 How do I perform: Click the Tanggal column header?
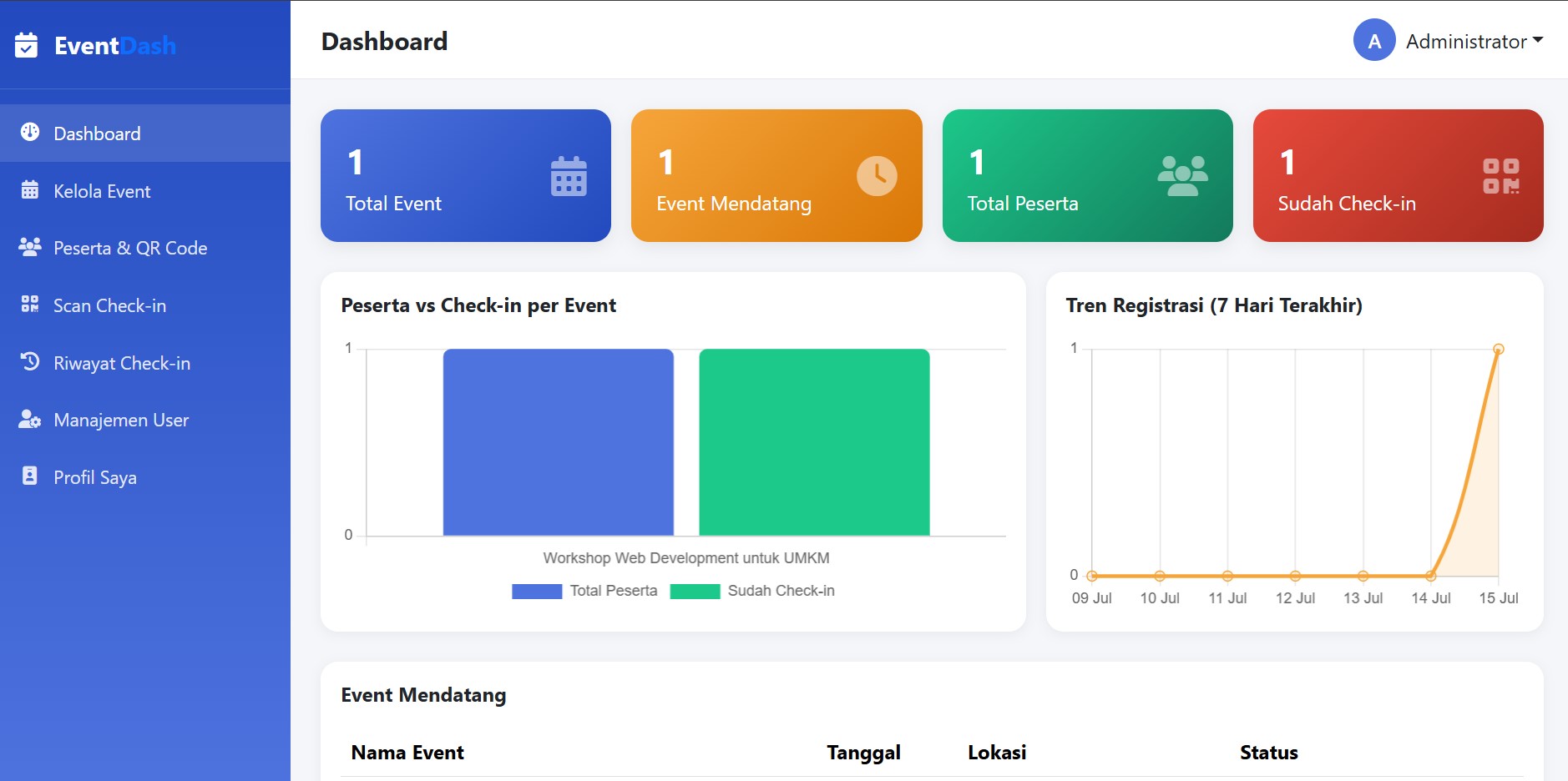[x=863, y=753]
